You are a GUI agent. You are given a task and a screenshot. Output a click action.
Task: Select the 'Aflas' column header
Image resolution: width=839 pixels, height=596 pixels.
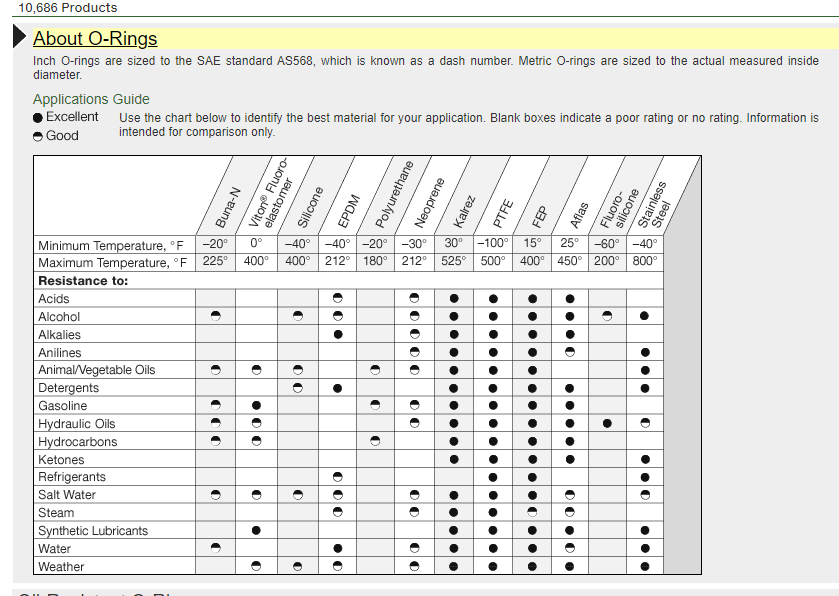pos(579,215)
